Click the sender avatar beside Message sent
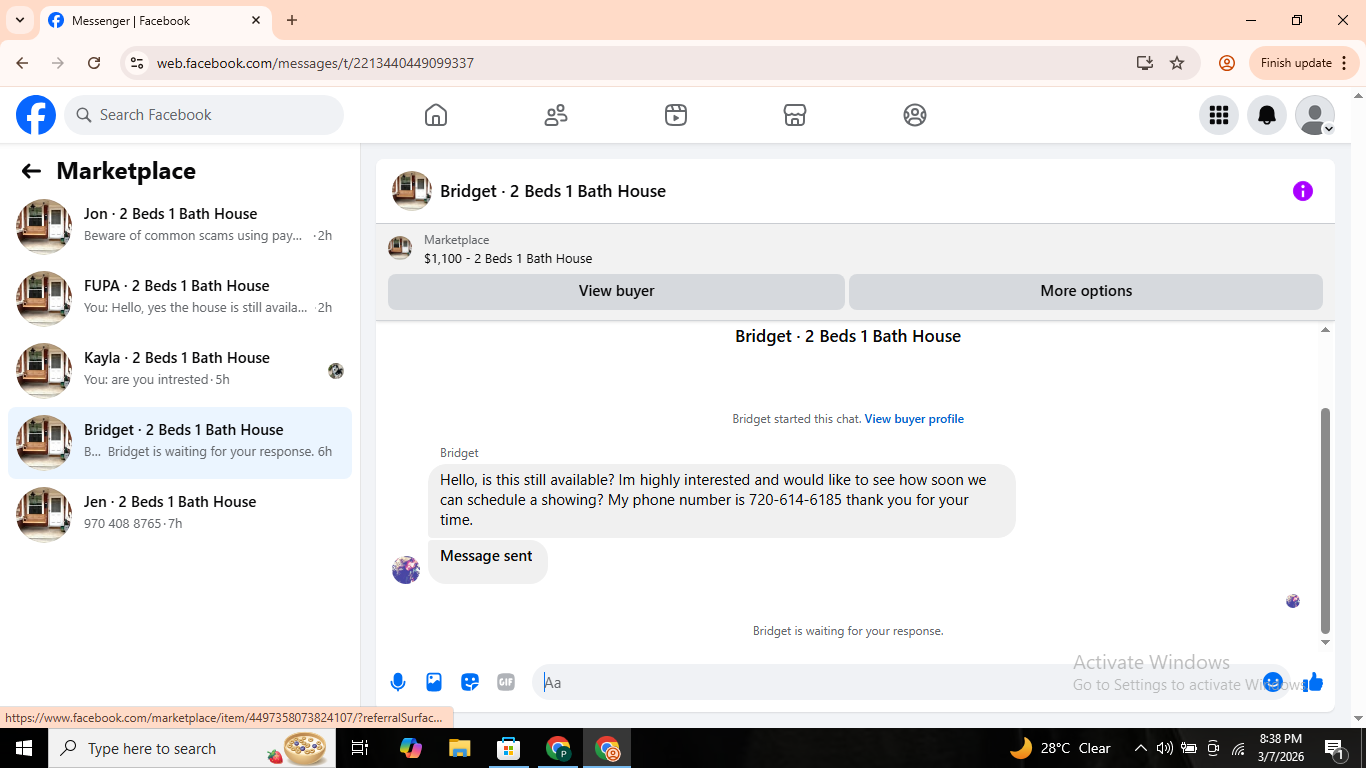This screenshot has width=1366, height=768. click(406, 570)
